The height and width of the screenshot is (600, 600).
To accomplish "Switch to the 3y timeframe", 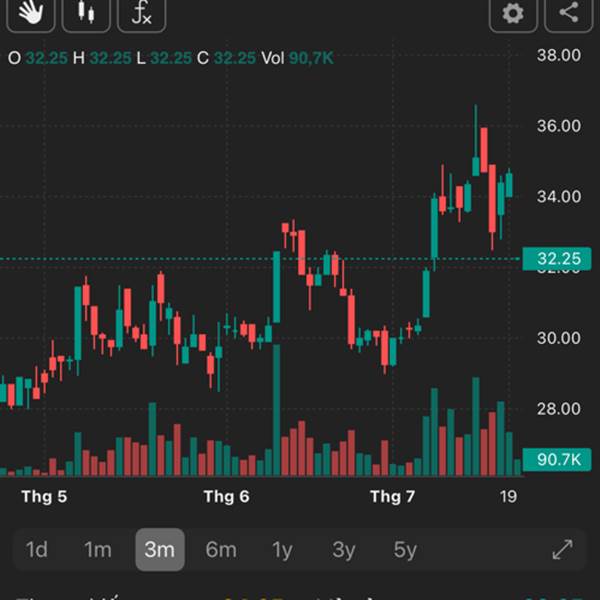I will point(344,549).
